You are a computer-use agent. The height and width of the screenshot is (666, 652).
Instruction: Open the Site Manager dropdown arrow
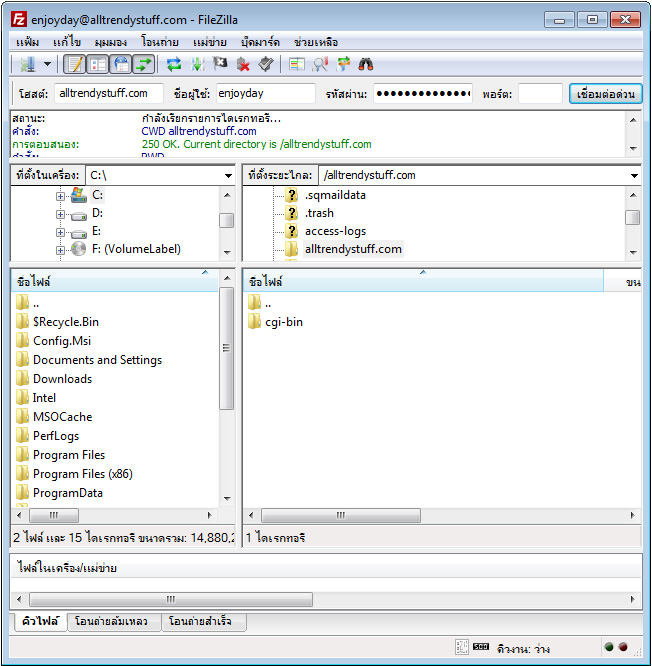pyautogui.click(x=47, y=65)
